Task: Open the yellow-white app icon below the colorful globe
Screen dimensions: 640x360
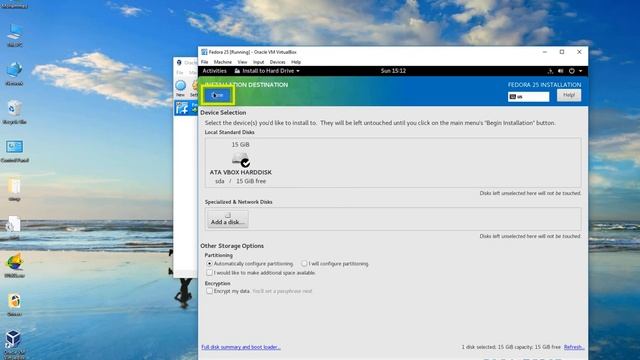Action: pos(15,304)
